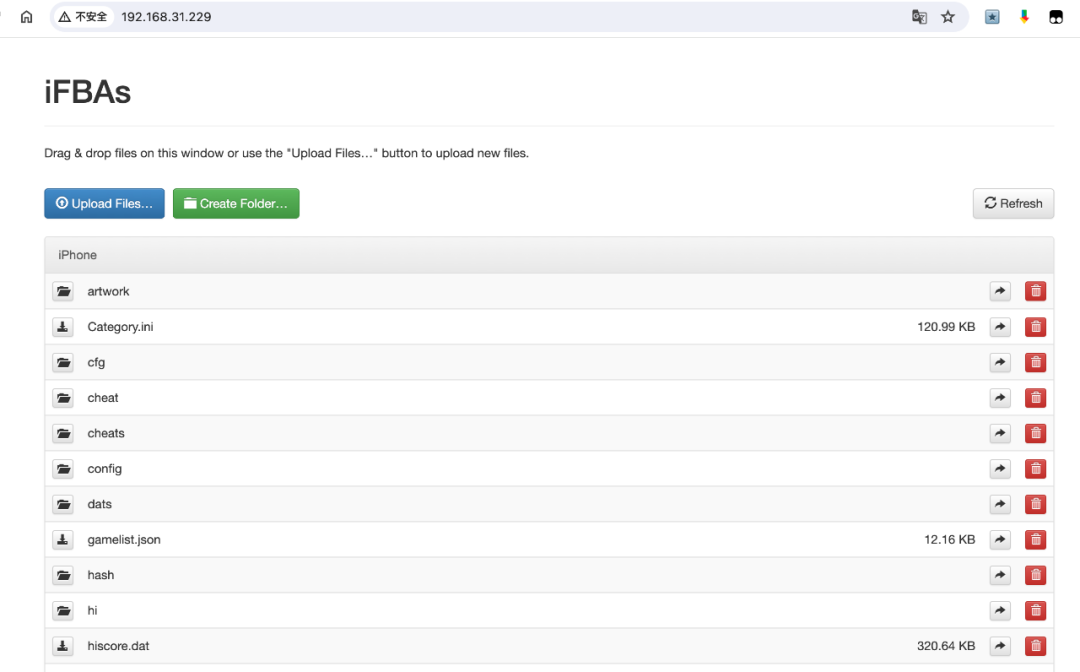The width and height of the screenshot is (1080, 672).
Task: Open the cfg folder name
Action: (x=96, y=362)
